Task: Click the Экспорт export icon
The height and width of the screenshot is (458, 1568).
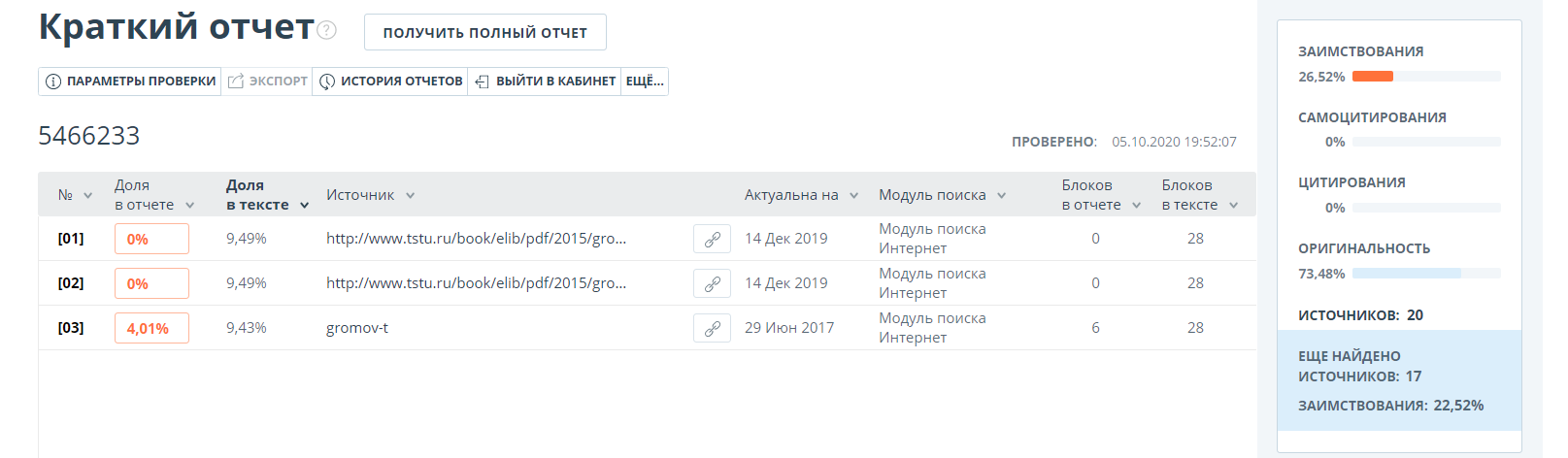Action: tap(236, 82)
